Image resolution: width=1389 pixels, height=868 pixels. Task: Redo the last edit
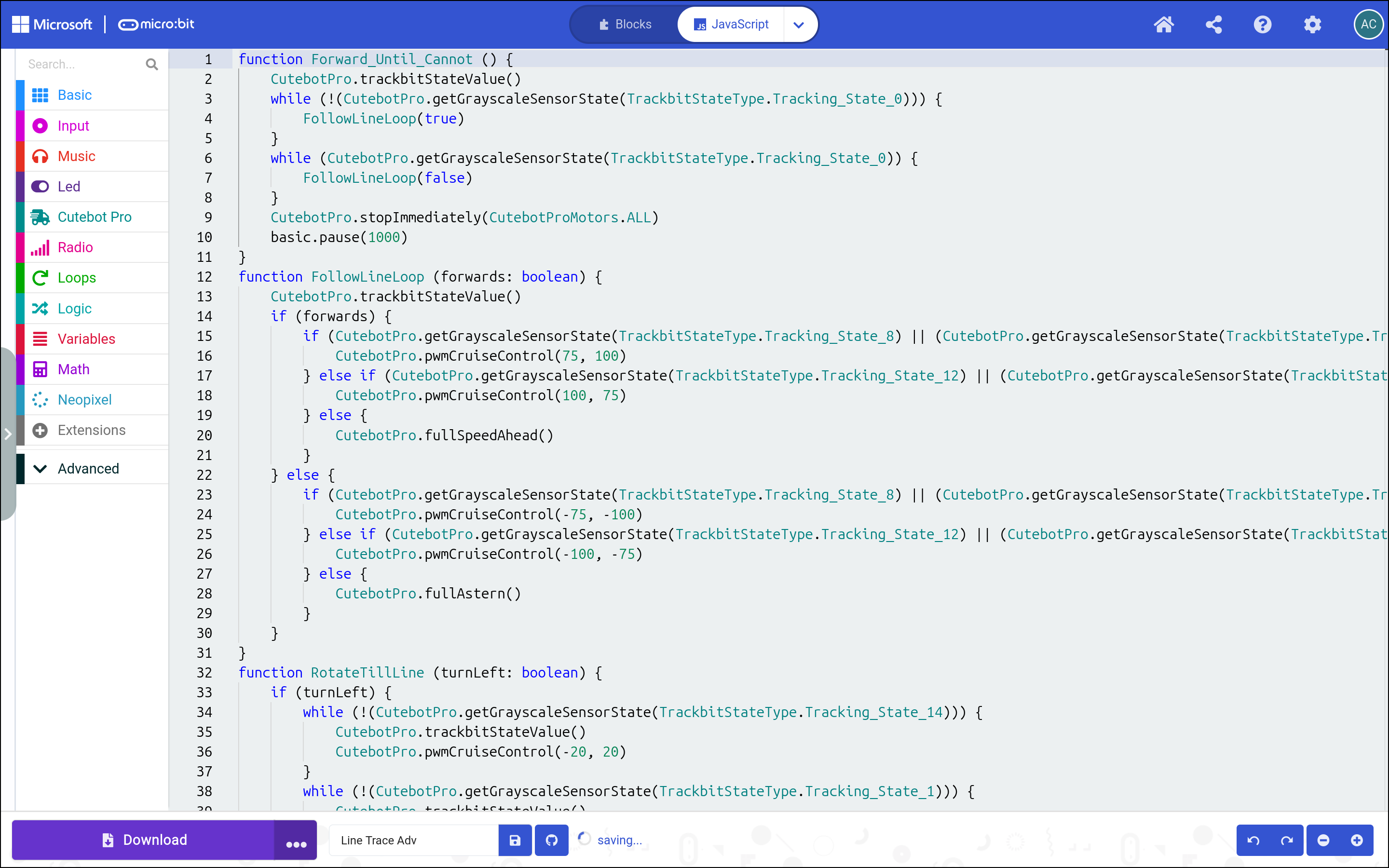(x=1287, y=840)
